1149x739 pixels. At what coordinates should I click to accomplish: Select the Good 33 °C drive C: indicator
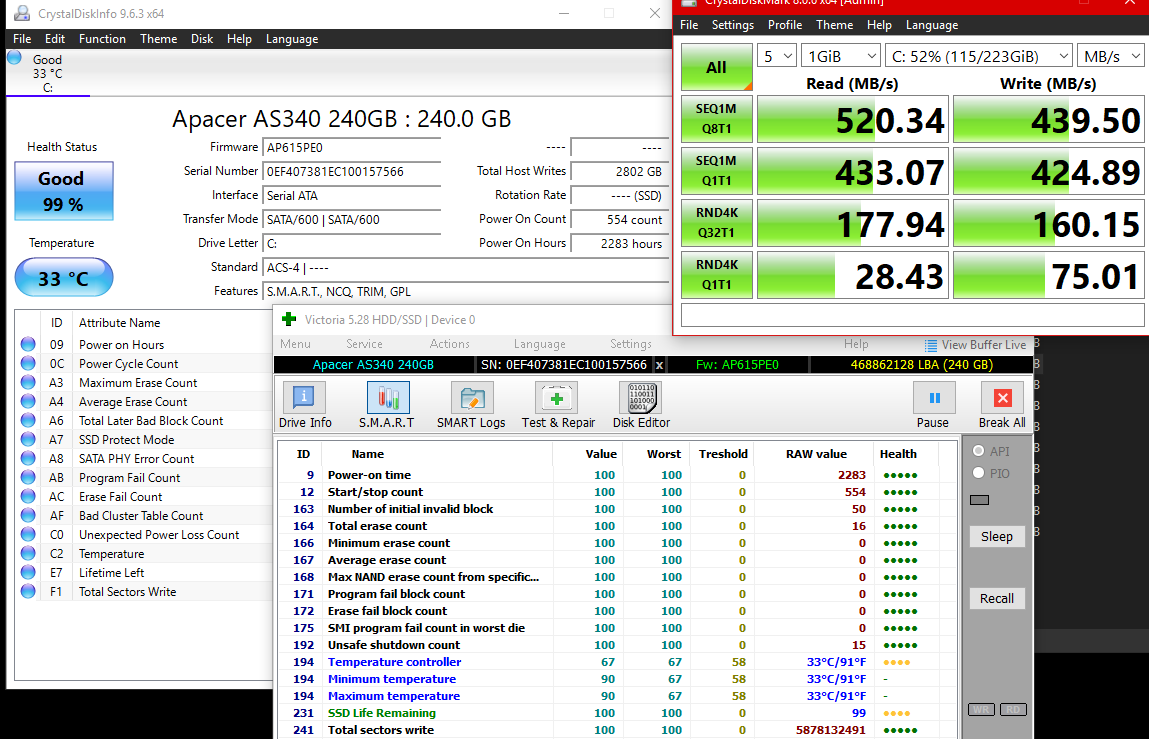46,73
